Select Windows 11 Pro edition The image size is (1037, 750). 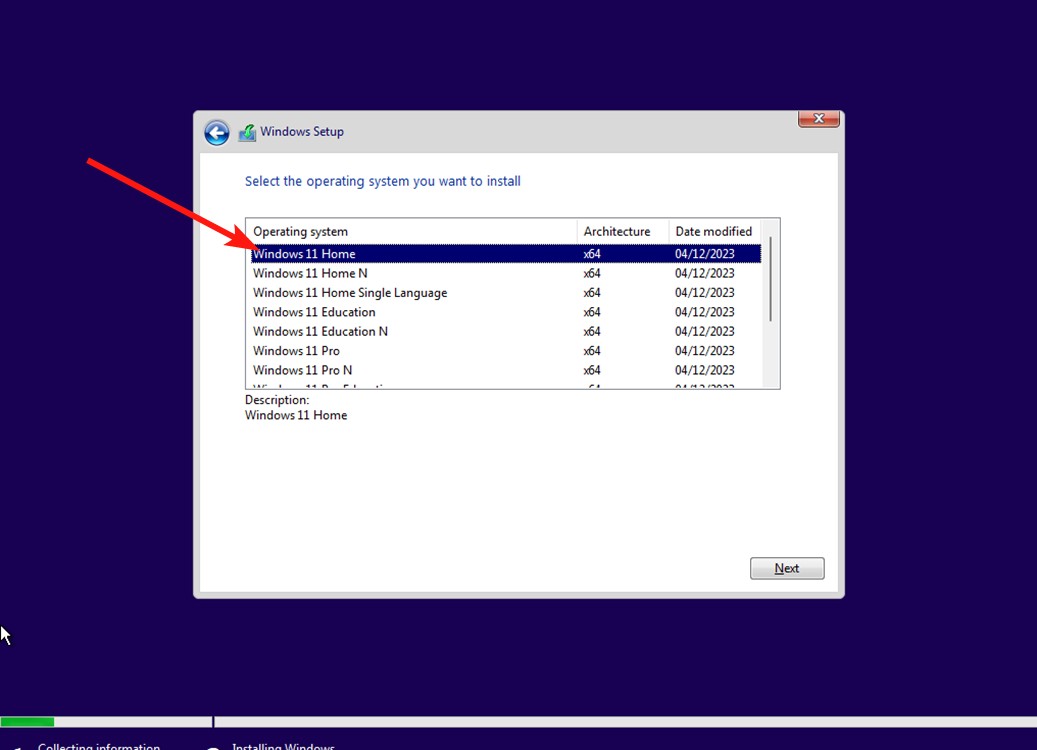click(x=296, y=350)
